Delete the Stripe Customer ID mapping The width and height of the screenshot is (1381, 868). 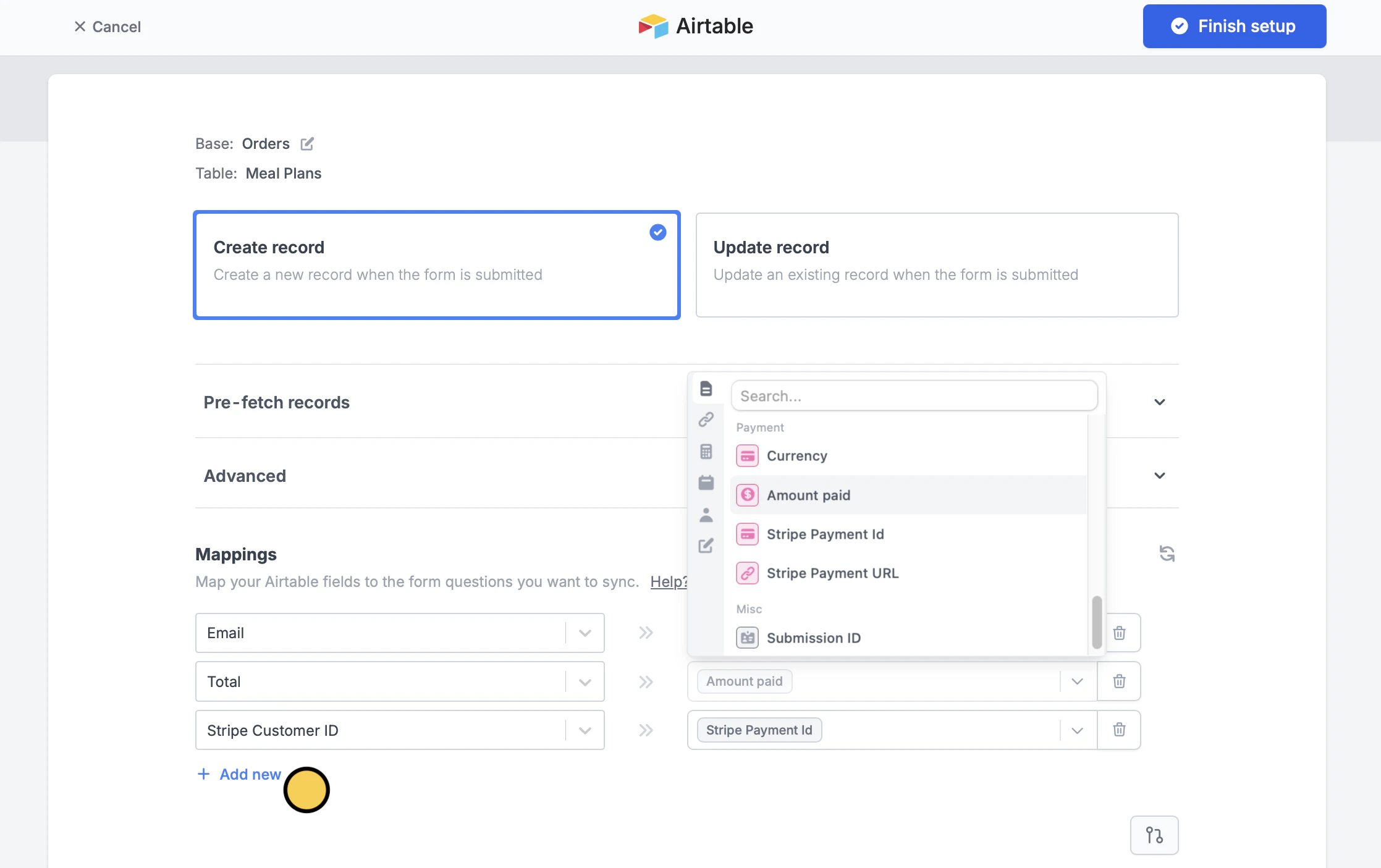[1119, 730]
